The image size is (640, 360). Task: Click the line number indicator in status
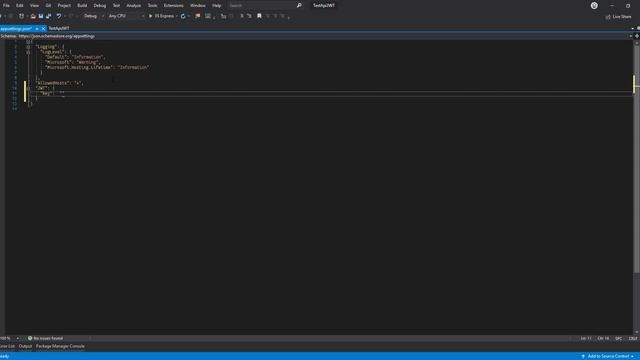pyautogui.click(x=586, y=338)
